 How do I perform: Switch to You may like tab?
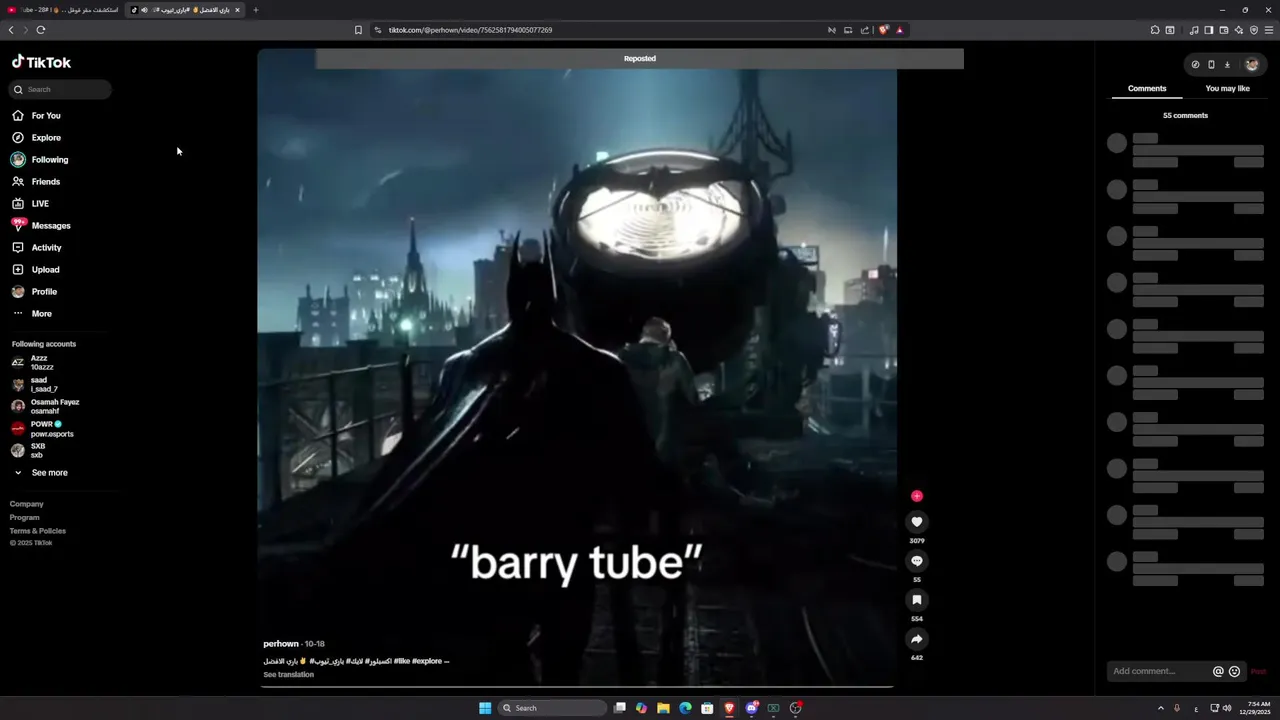pyautogui.click(x=1227, y=89)
